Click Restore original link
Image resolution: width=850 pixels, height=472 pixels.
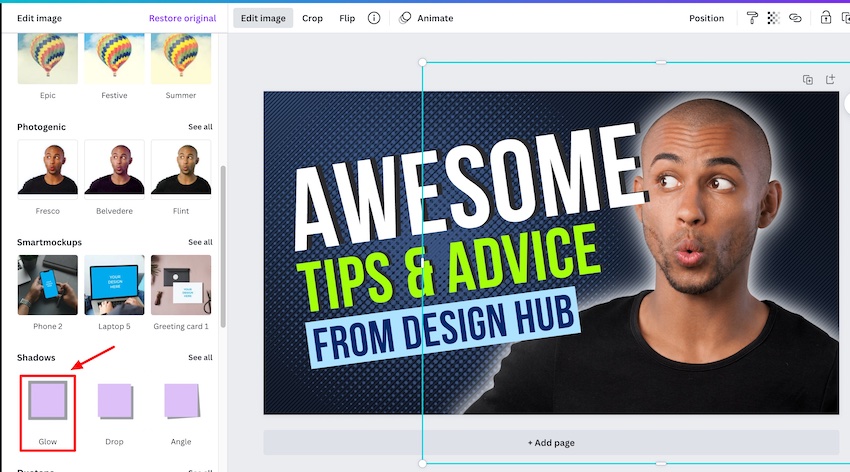click(183, 18)
